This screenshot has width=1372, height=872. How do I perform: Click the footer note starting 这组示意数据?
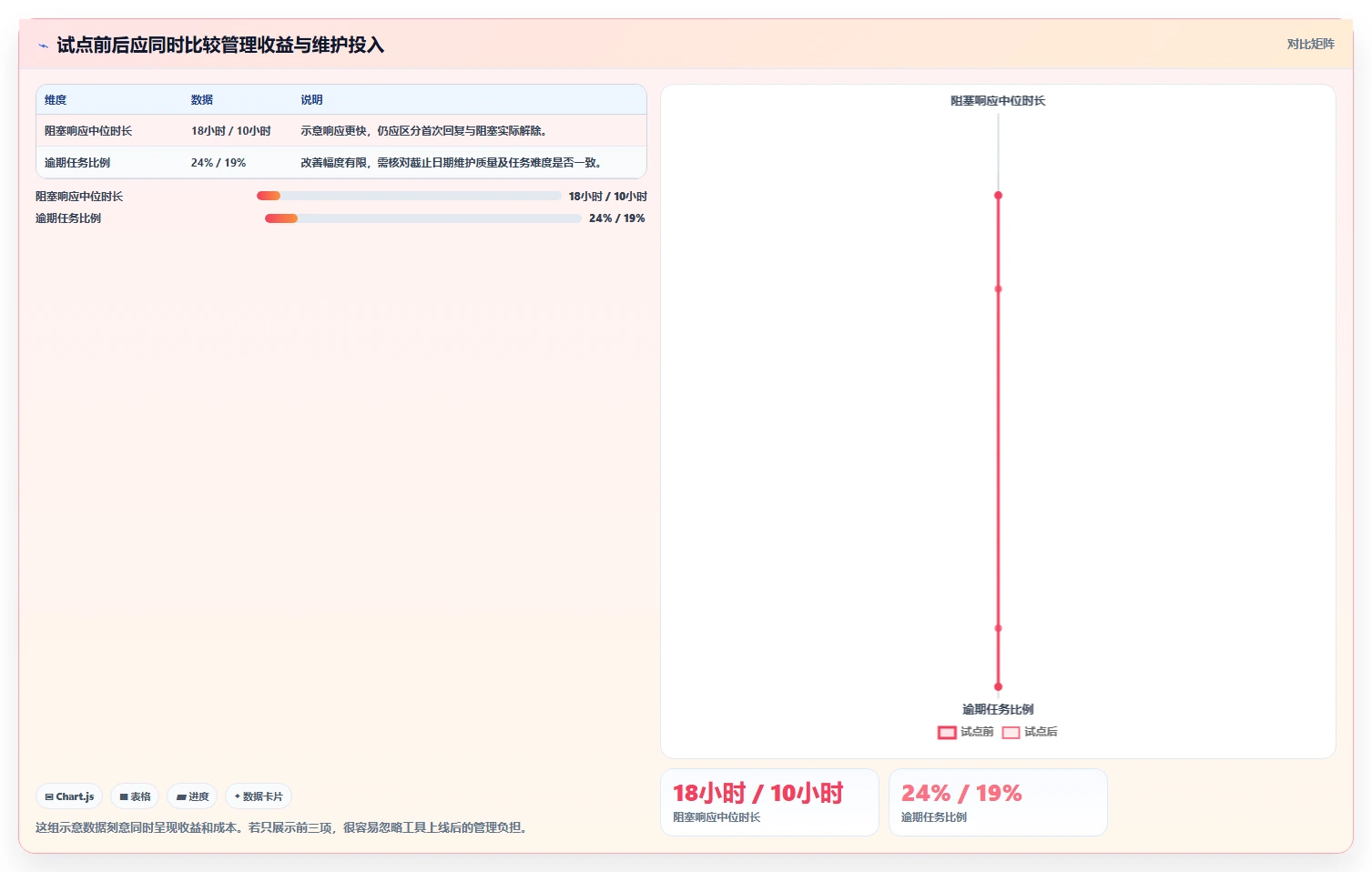click(283, 827)
